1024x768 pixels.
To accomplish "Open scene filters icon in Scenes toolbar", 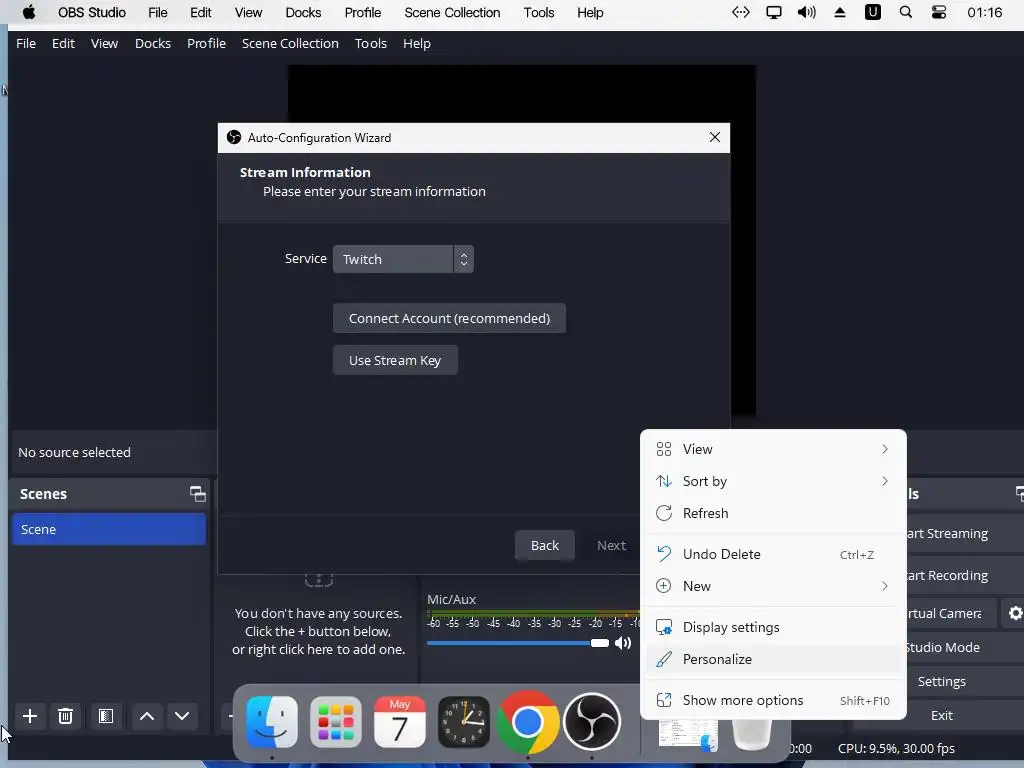I will coord(106,716).
